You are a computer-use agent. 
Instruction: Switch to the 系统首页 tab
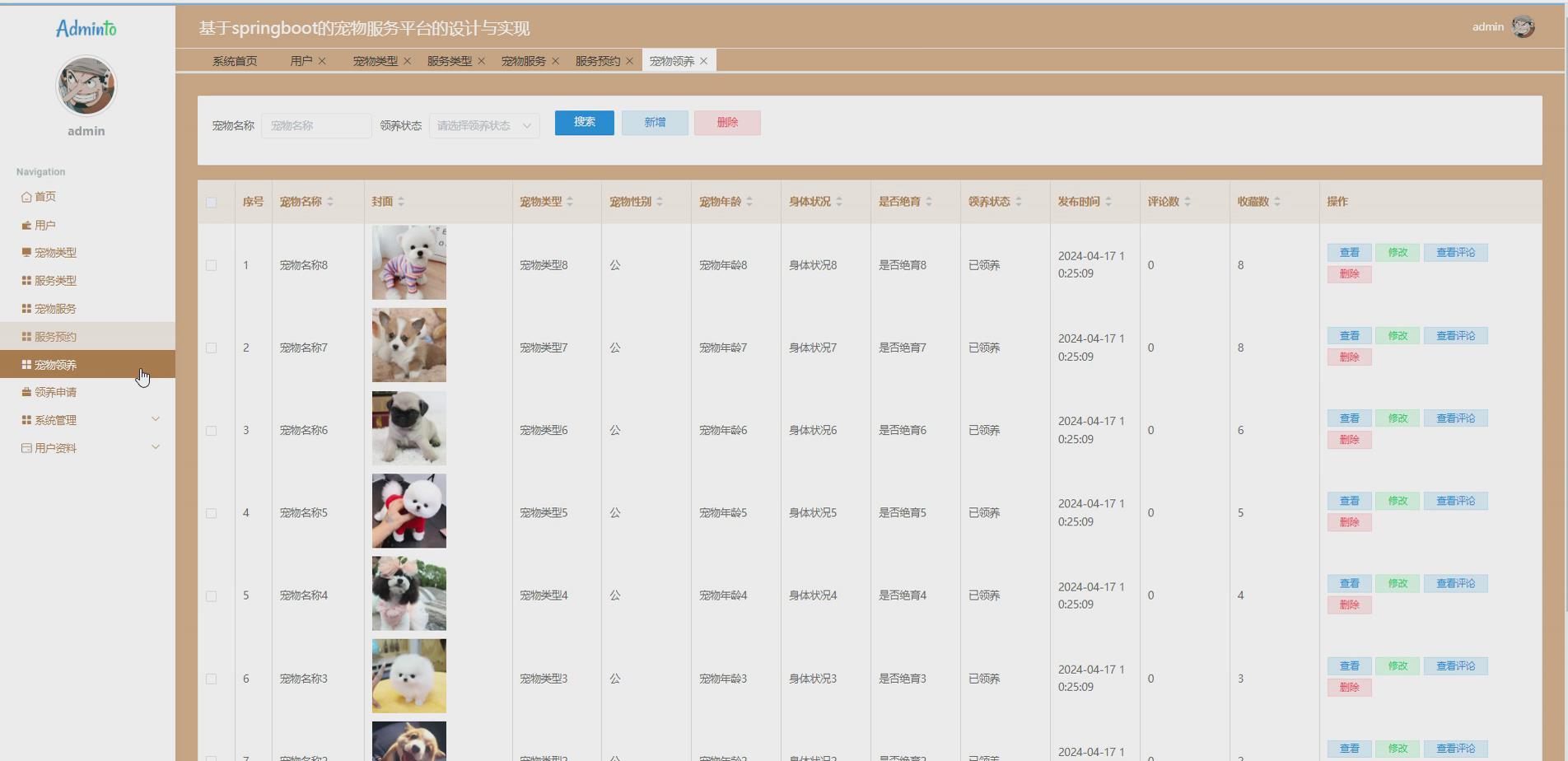pos(235,61)
